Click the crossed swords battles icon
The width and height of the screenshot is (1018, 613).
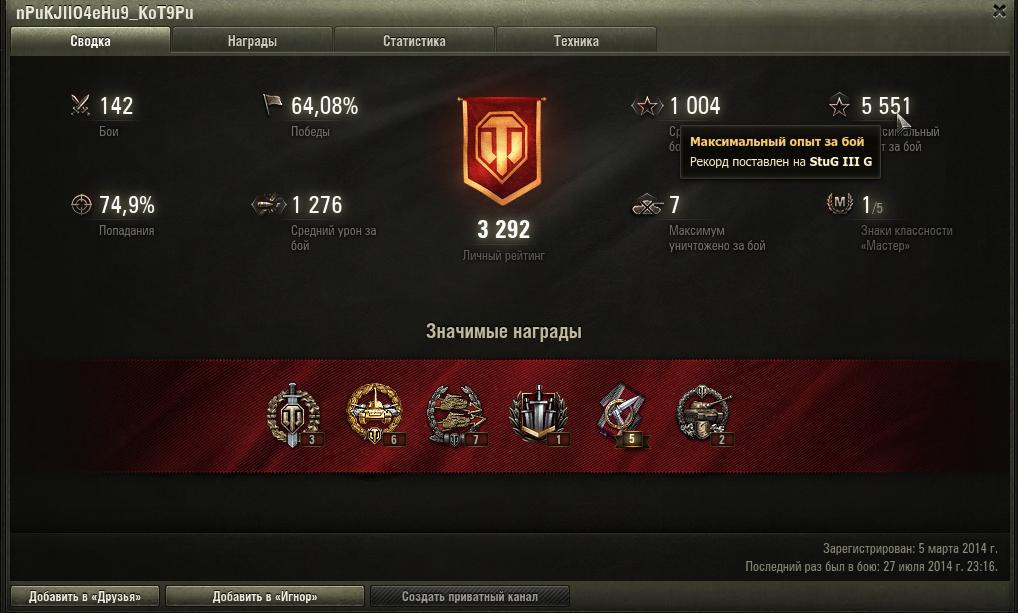[81, 105]
